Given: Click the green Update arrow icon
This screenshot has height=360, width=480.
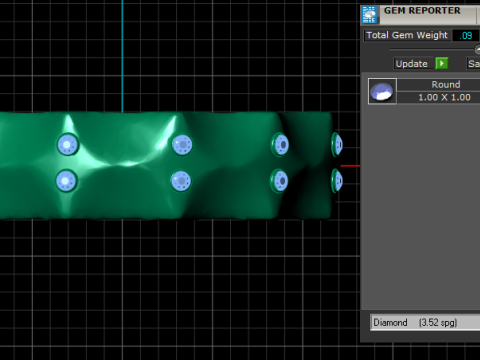Looking at the screenshot, I should click(x=442, y=63).
